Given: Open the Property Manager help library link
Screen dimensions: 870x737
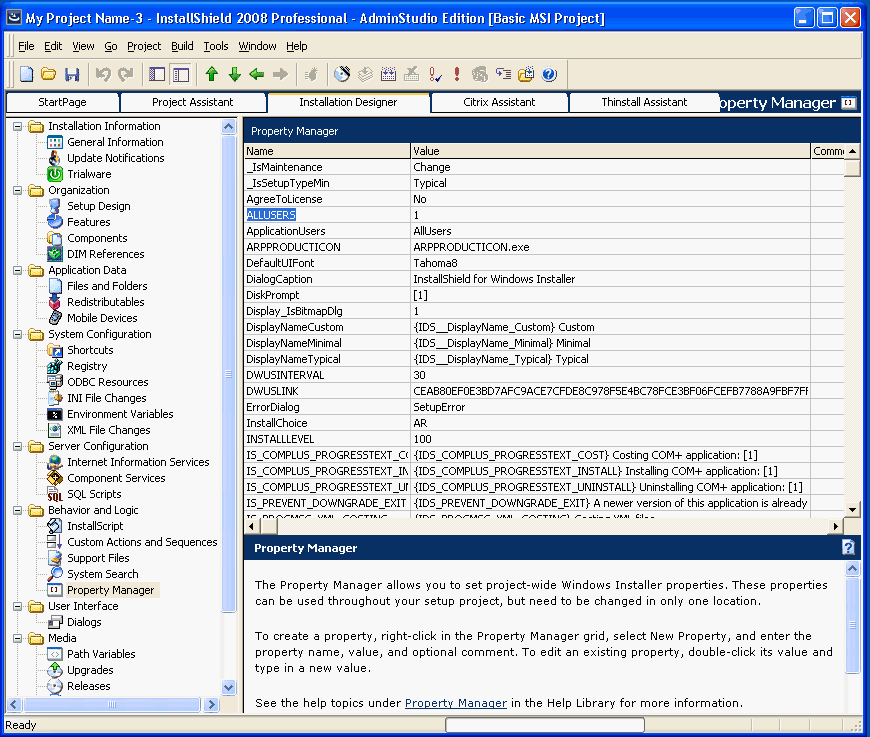Looking at the screenshot, I should 455,703.
